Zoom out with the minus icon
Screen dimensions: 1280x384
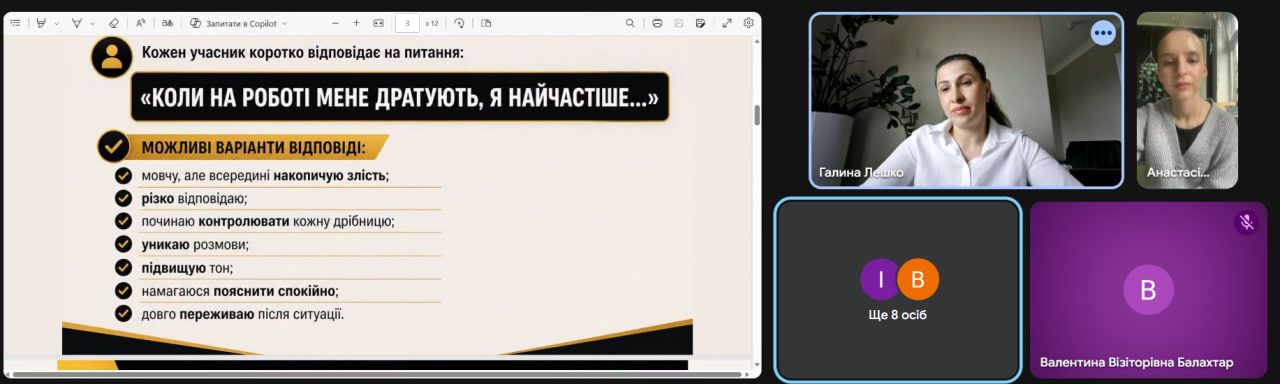tap(334, 22)
